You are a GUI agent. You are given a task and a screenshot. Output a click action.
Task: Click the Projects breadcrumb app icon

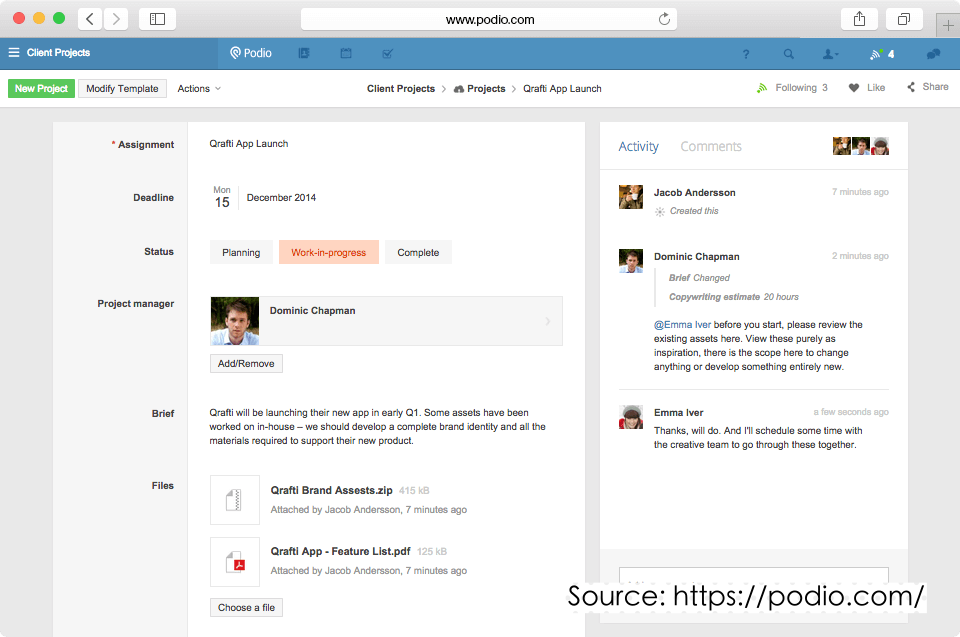[459, 89]
